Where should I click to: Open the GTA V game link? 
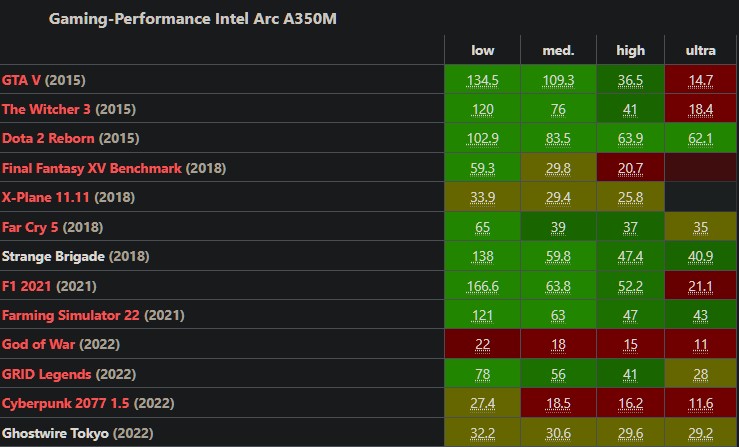coord(21,80)
